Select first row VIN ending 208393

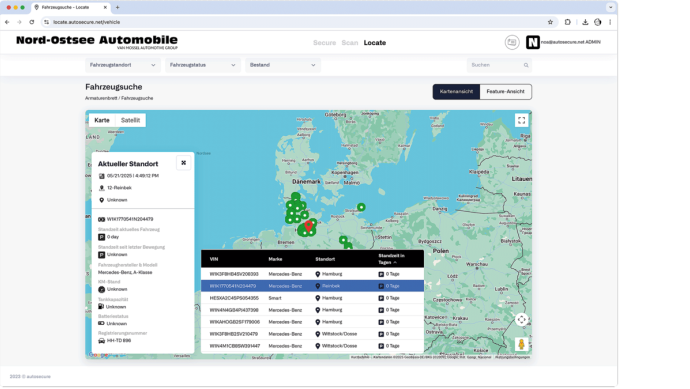(312, 274)
